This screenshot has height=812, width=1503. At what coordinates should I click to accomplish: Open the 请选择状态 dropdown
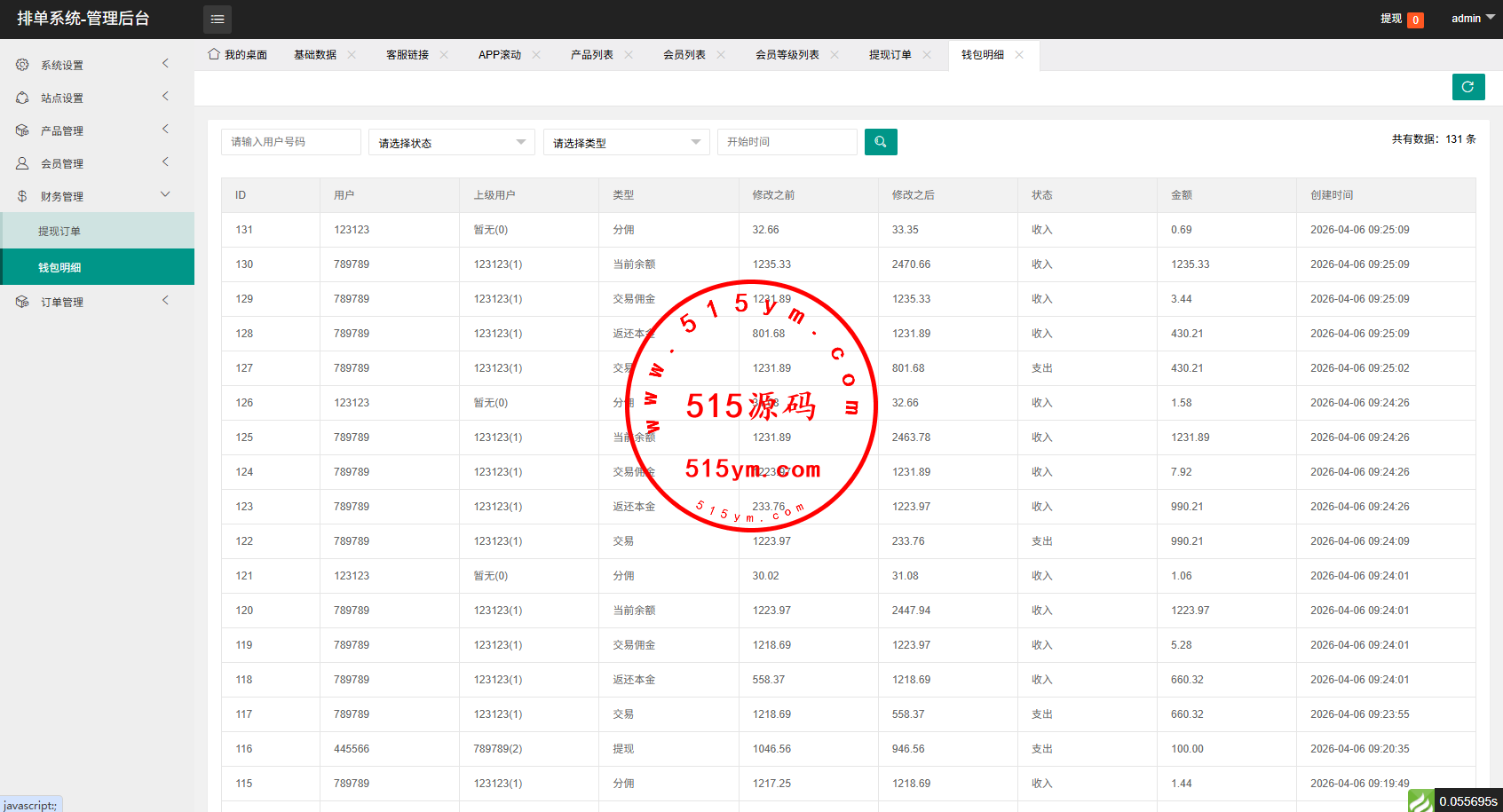point(451,143)
